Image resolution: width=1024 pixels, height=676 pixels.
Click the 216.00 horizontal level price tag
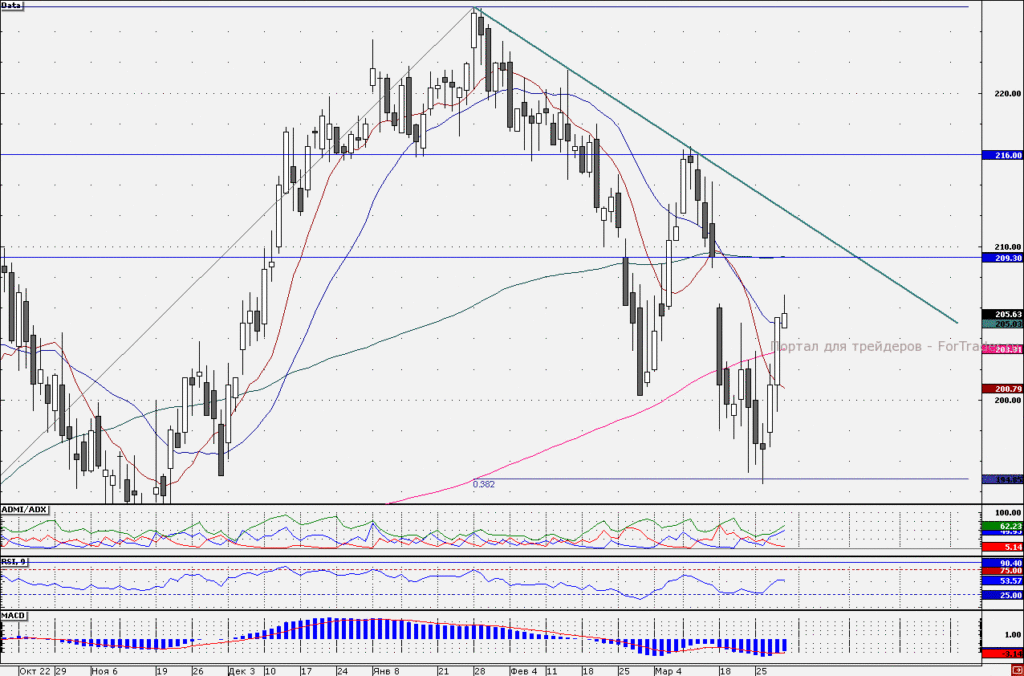(1002, 155)
